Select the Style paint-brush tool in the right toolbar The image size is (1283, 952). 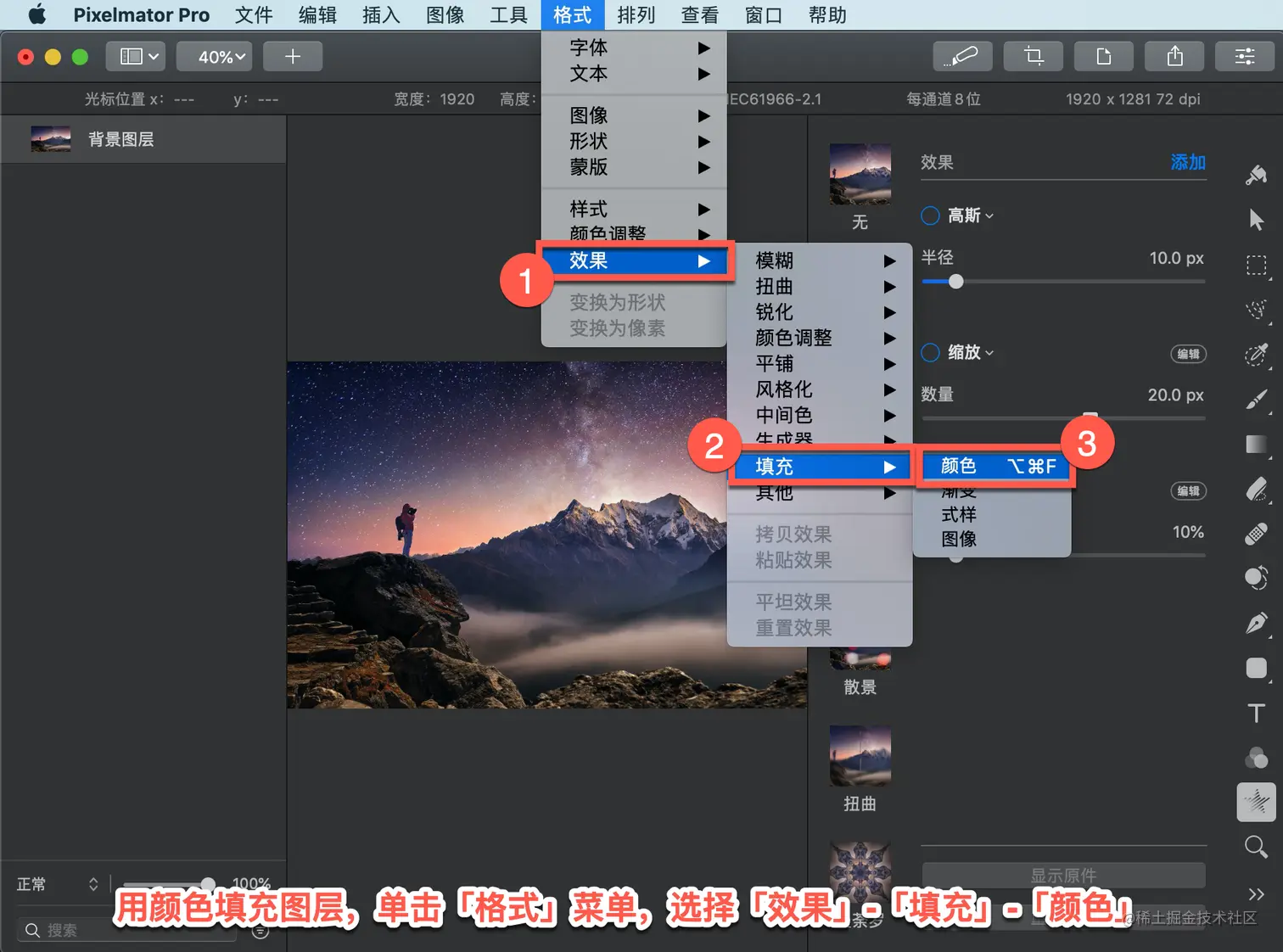[1256, 176]
